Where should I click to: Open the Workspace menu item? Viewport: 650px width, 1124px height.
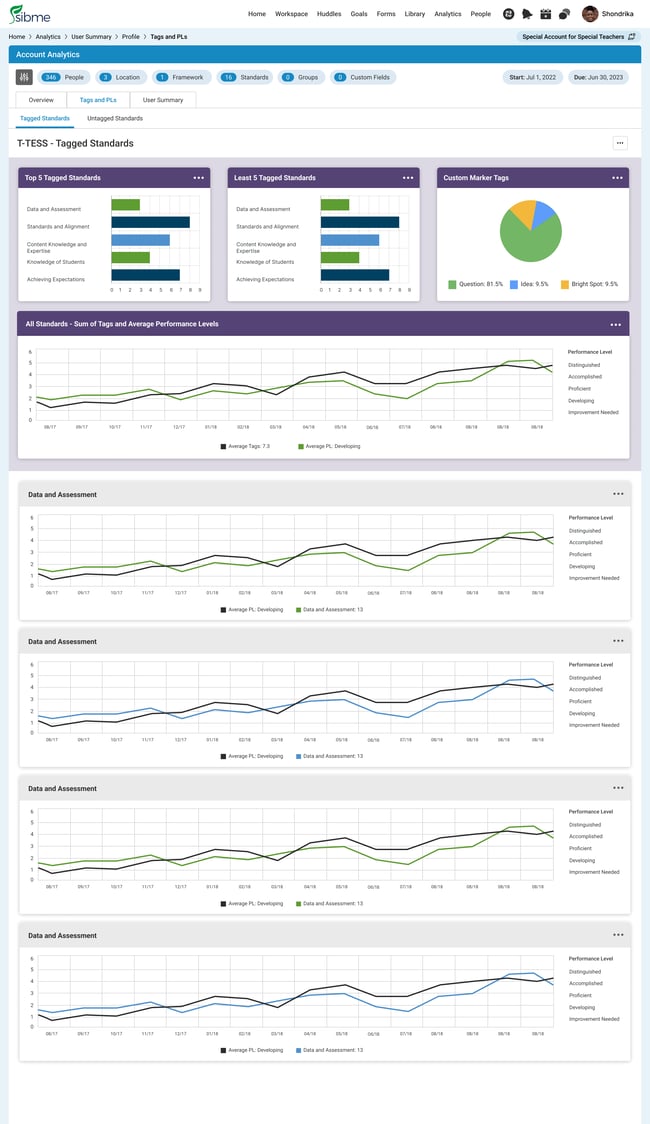291,14
